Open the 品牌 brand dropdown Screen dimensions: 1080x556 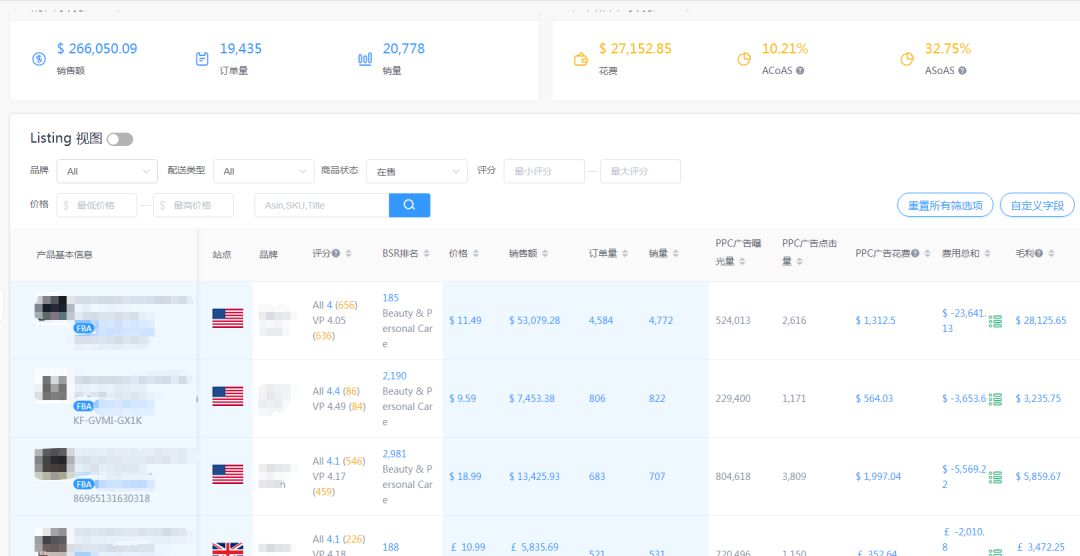click(107, 172)
